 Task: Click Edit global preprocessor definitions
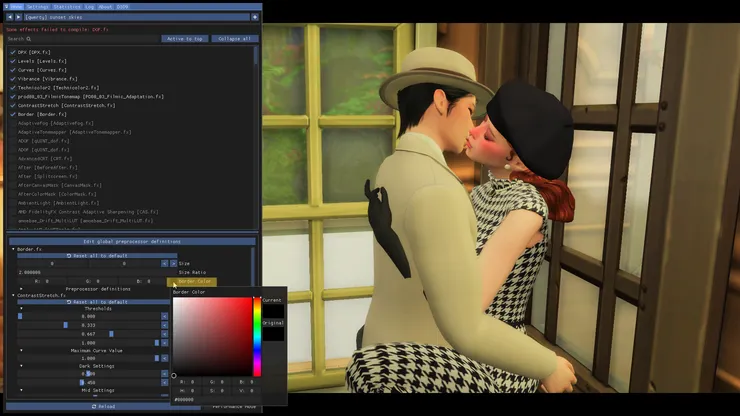pos(132,241)
